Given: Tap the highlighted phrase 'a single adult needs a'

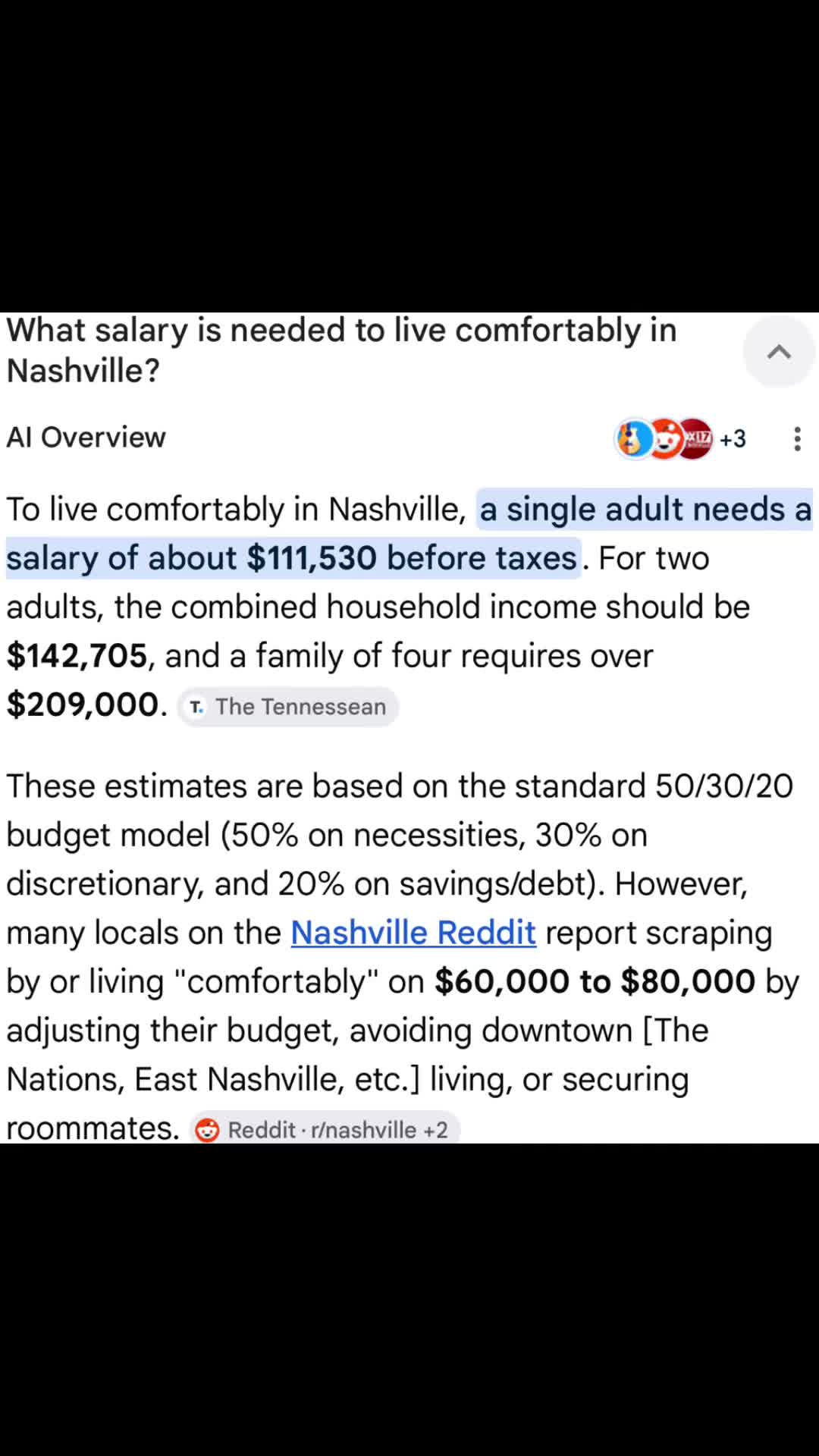Looking at the screenshot, I should pyautogui.click(x=645, y=509).
